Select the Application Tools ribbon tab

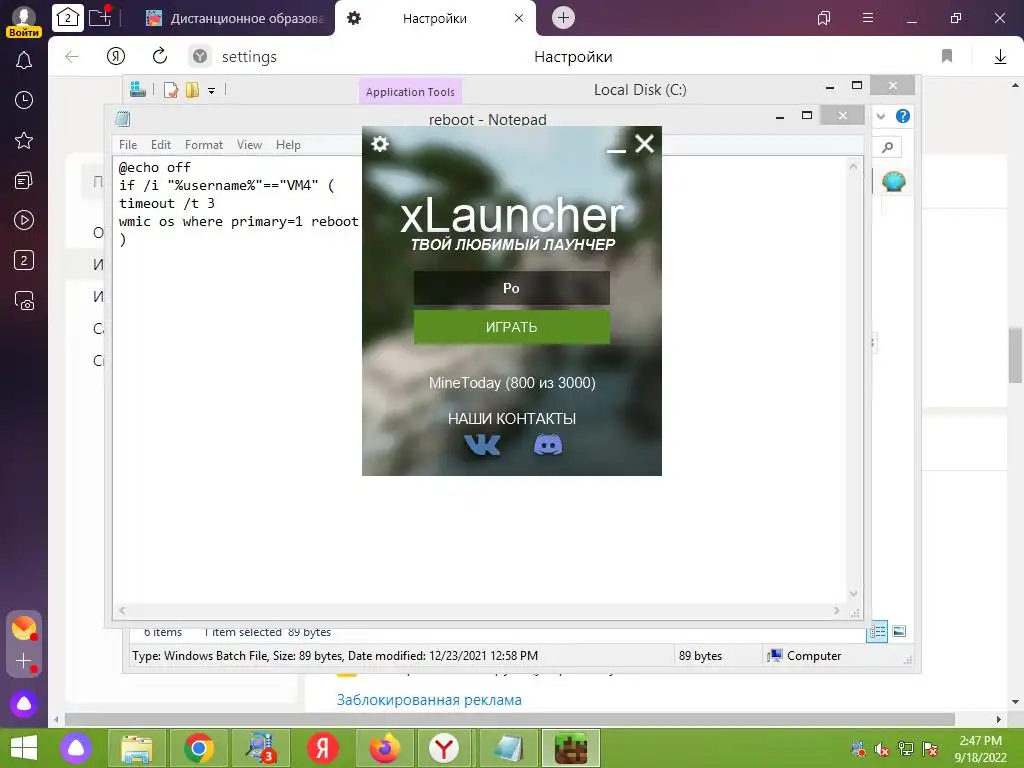(x=410, y=92)
